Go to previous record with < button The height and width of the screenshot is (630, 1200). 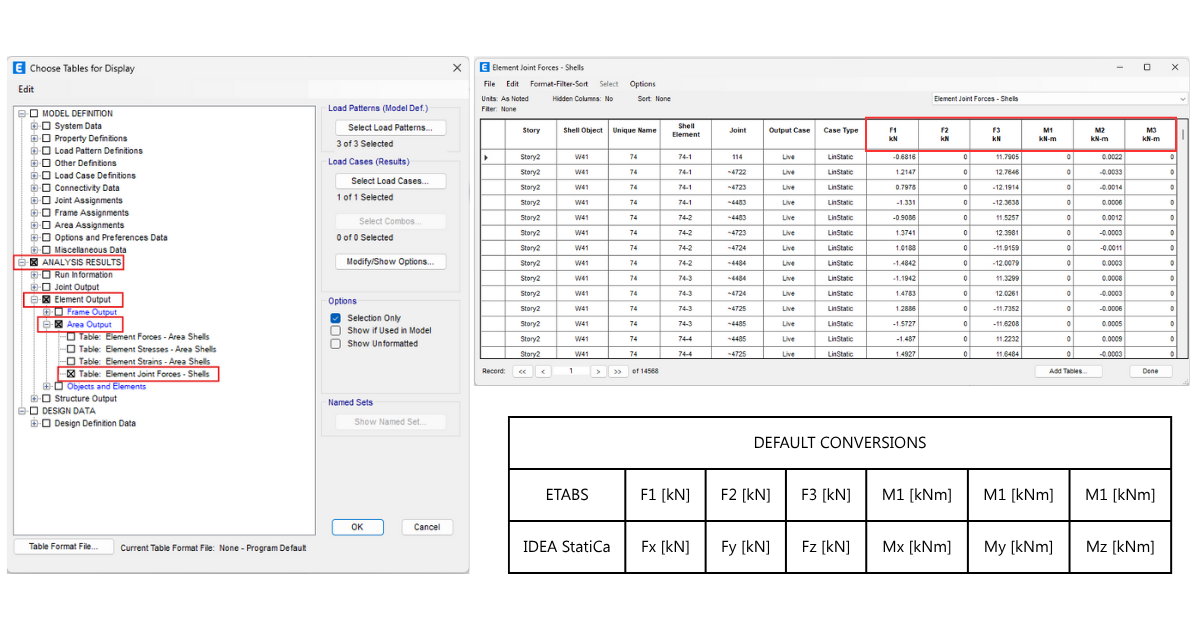(x=543, y=371)
